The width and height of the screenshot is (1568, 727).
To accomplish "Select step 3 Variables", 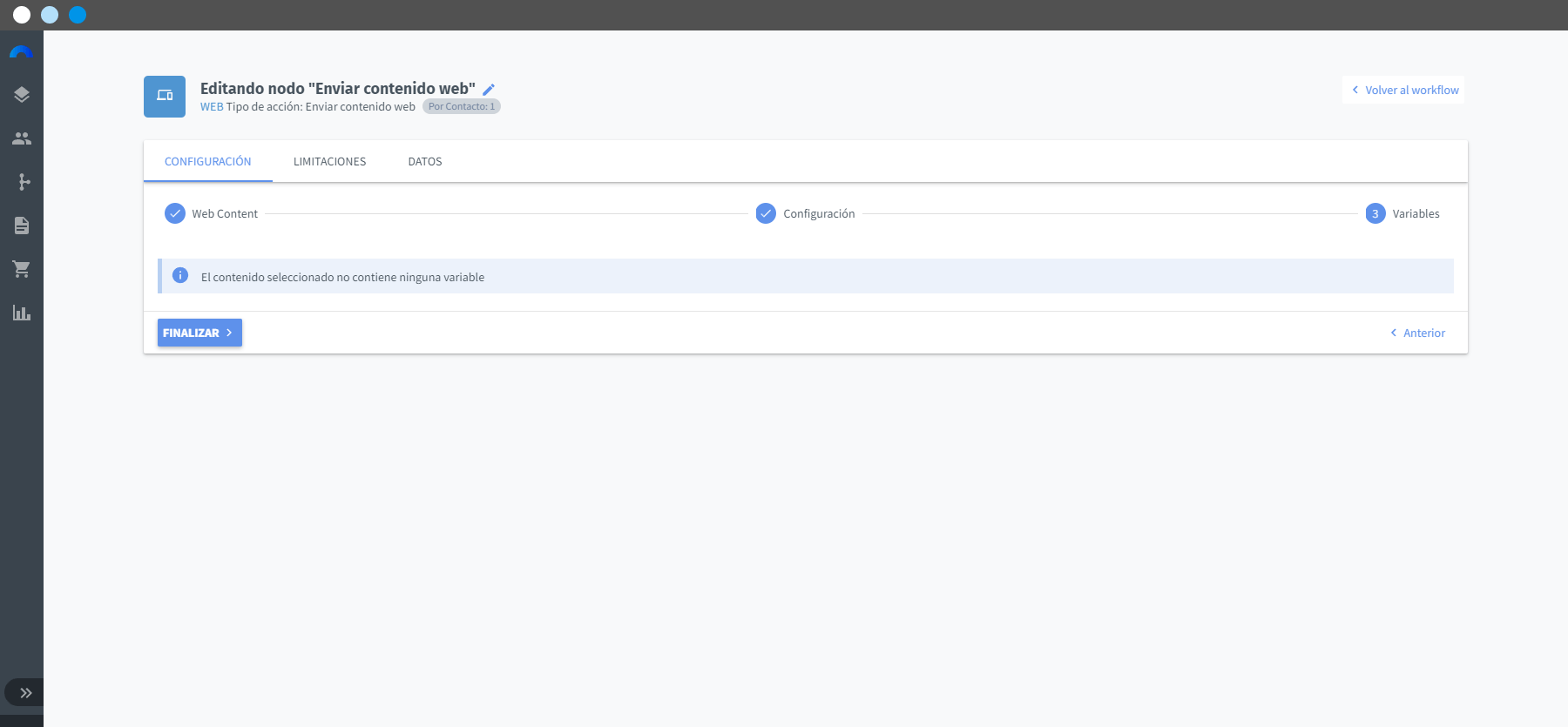I will coord(1402,213).
